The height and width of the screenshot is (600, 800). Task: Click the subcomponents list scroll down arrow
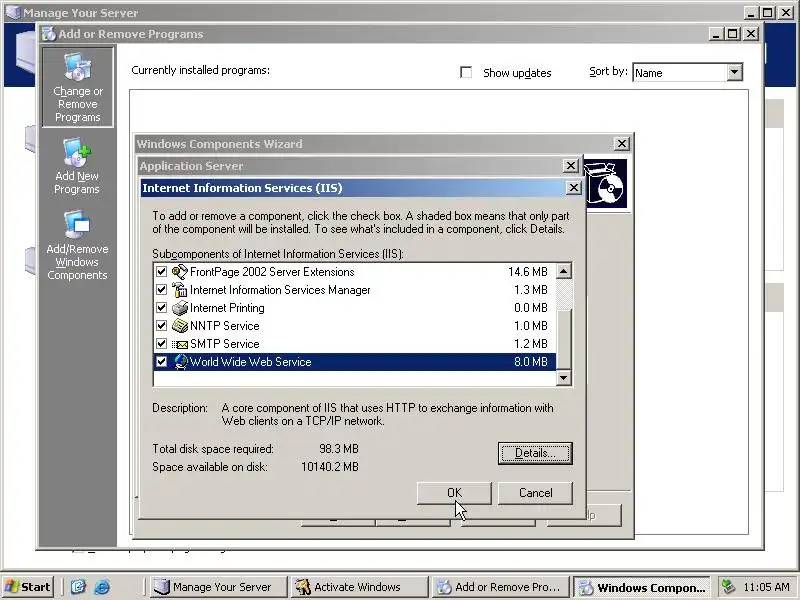pos(563,378)
